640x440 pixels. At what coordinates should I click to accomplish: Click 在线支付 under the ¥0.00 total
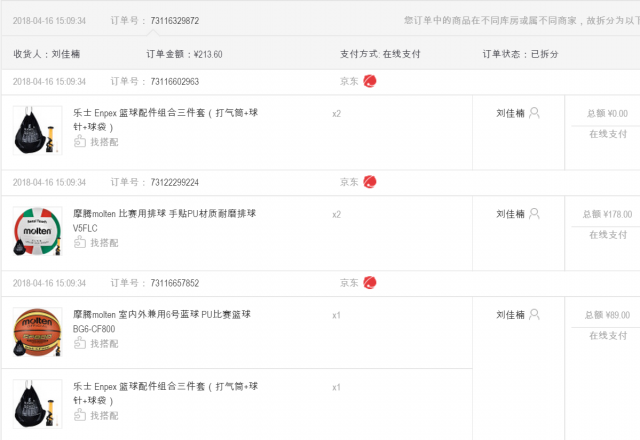608,134
